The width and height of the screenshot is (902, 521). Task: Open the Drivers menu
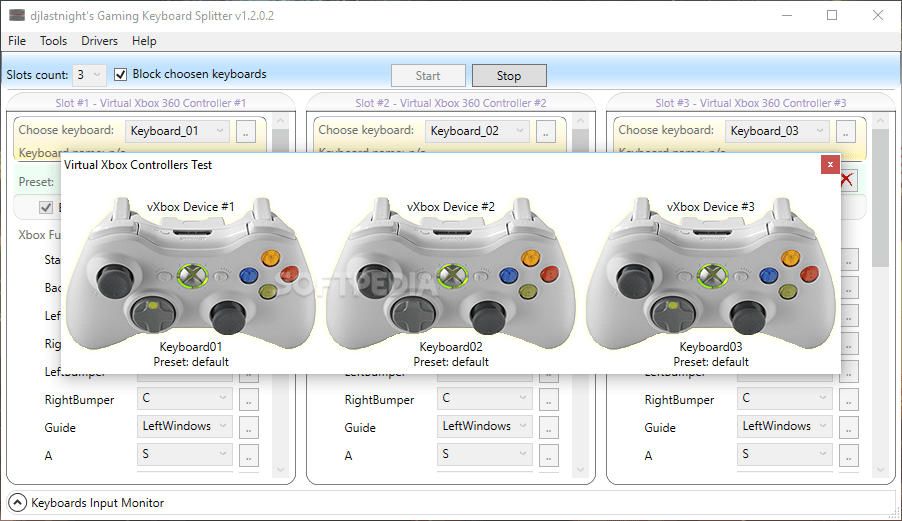click(100, 41)
